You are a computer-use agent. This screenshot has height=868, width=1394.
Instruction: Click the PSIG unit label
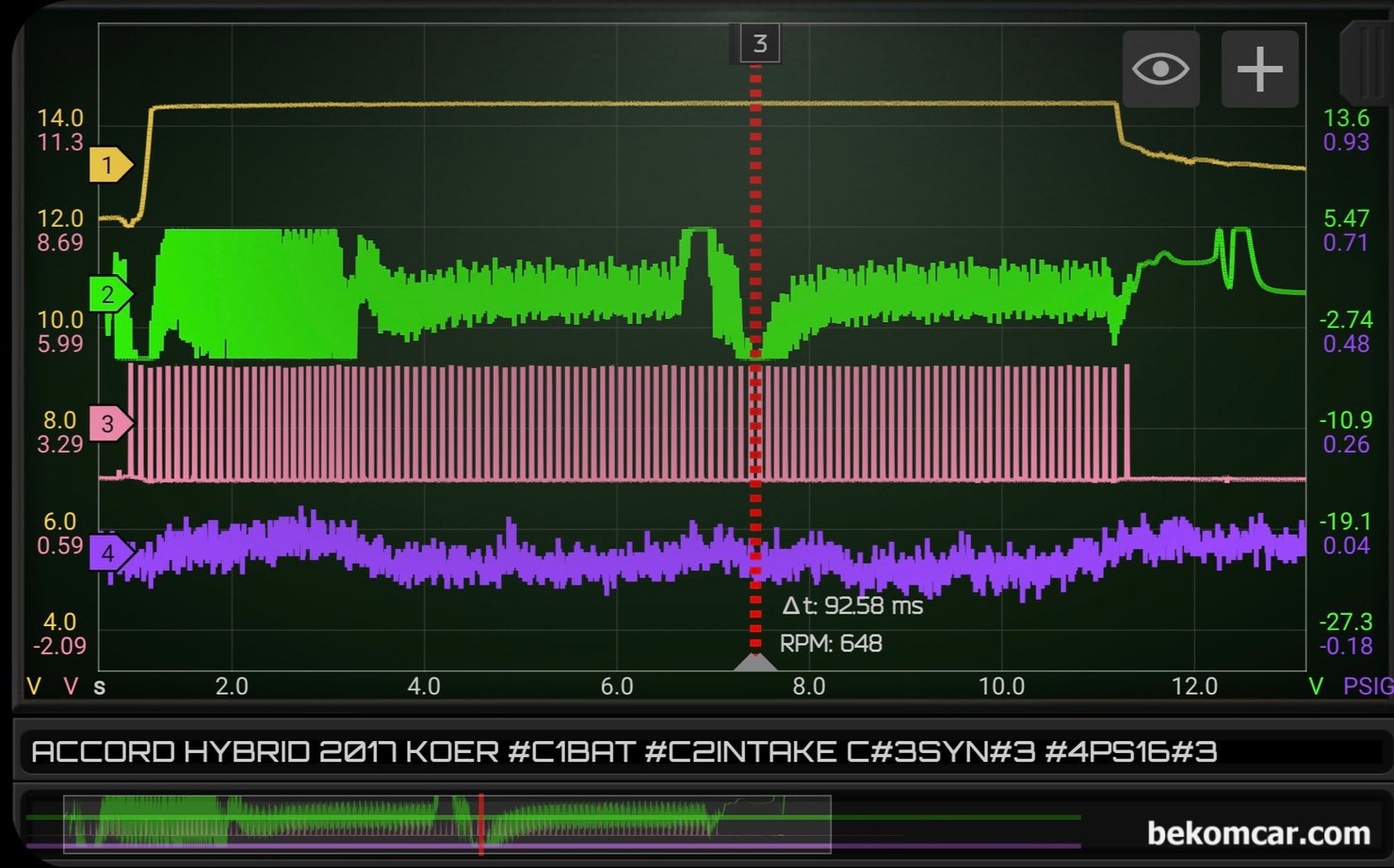point(1368,686)
